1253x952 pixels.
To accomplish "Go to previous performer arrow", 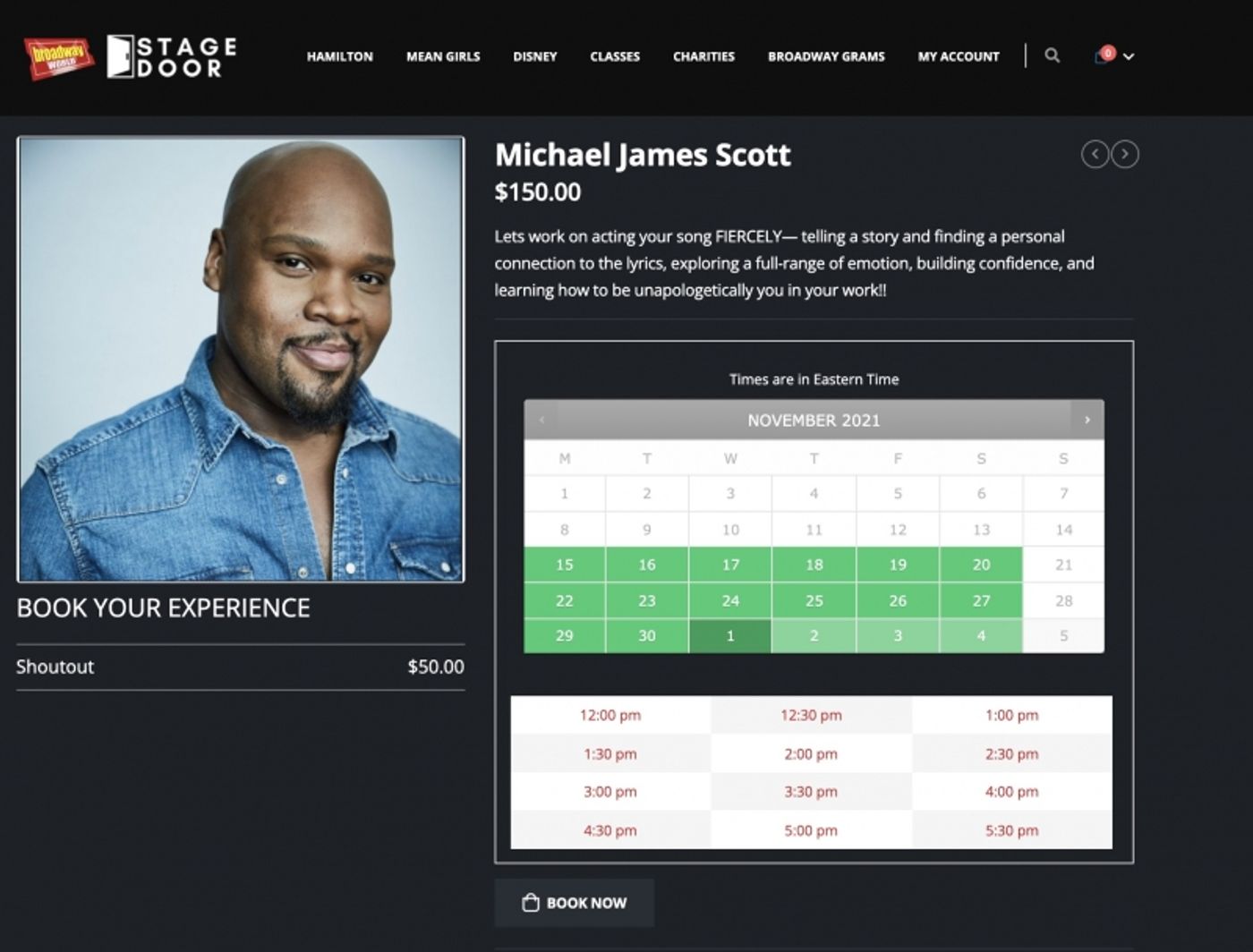I will coord(1095,154).
